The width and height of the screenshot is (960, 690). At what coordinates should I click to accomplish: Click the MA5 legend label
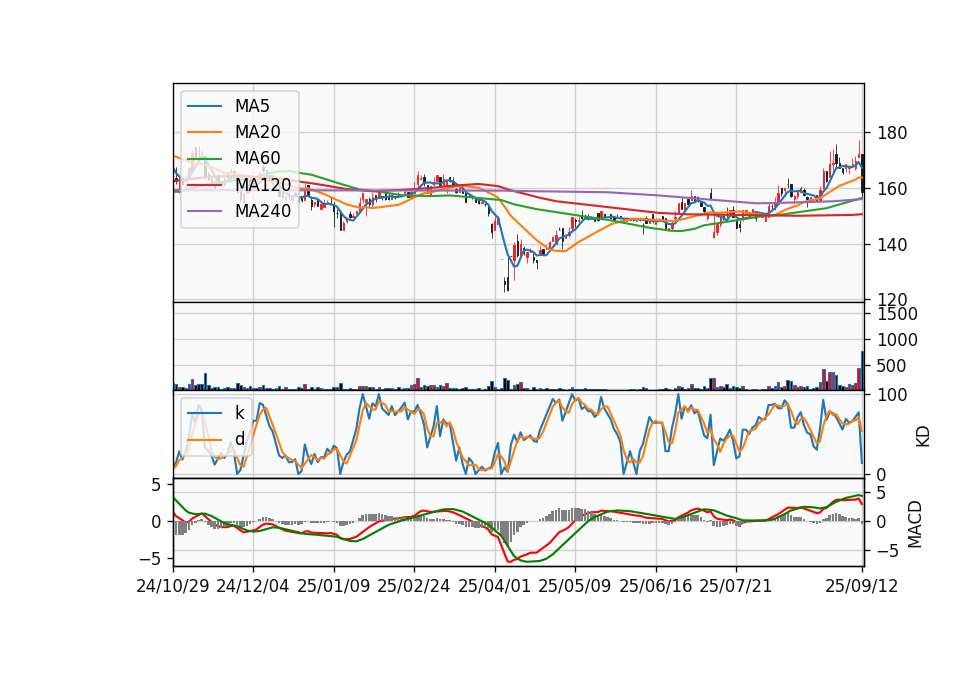[252, 106]
